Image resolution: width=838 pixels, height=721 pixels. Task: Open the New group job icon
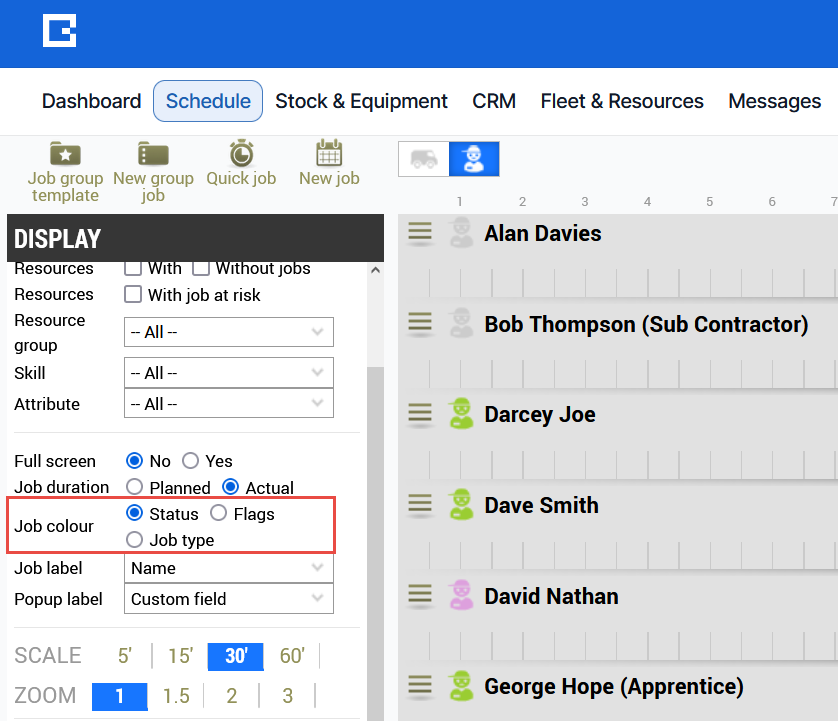point(153,154)
